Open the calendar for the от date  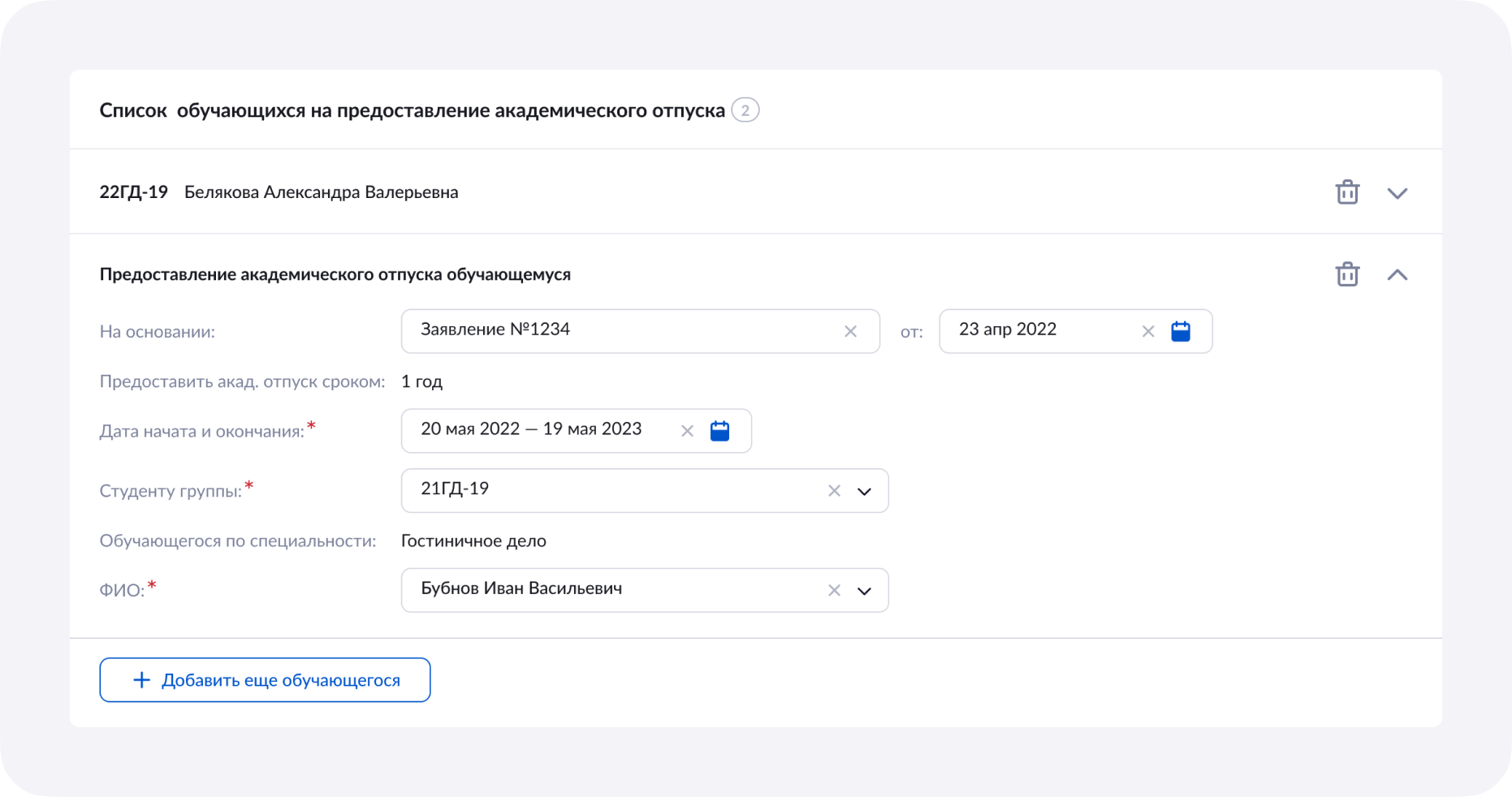1182,330
